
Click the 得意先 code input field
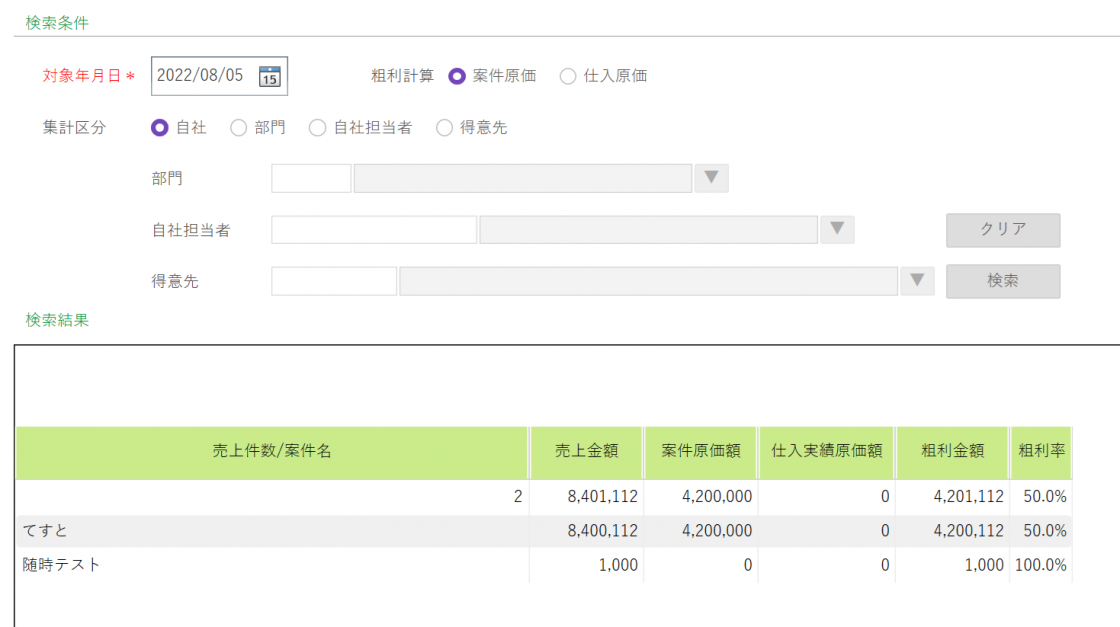click(x=334, y=281)
